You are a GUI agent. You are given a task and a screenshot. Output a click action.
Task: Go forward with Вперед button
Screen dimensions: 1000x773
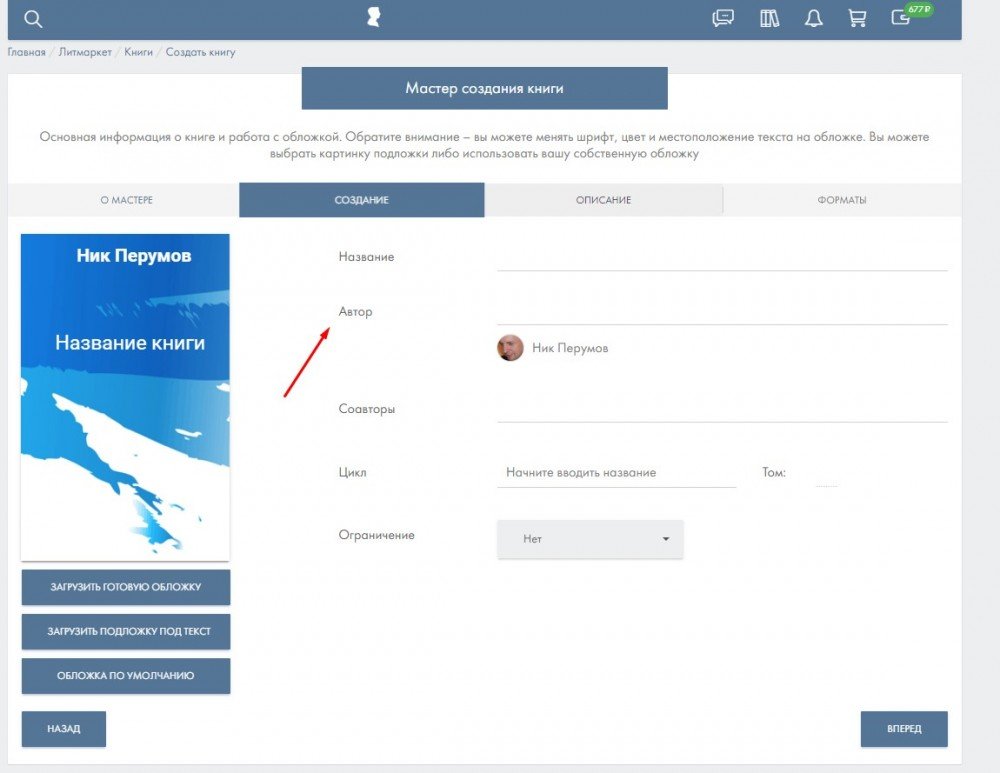tap(903, 729)
